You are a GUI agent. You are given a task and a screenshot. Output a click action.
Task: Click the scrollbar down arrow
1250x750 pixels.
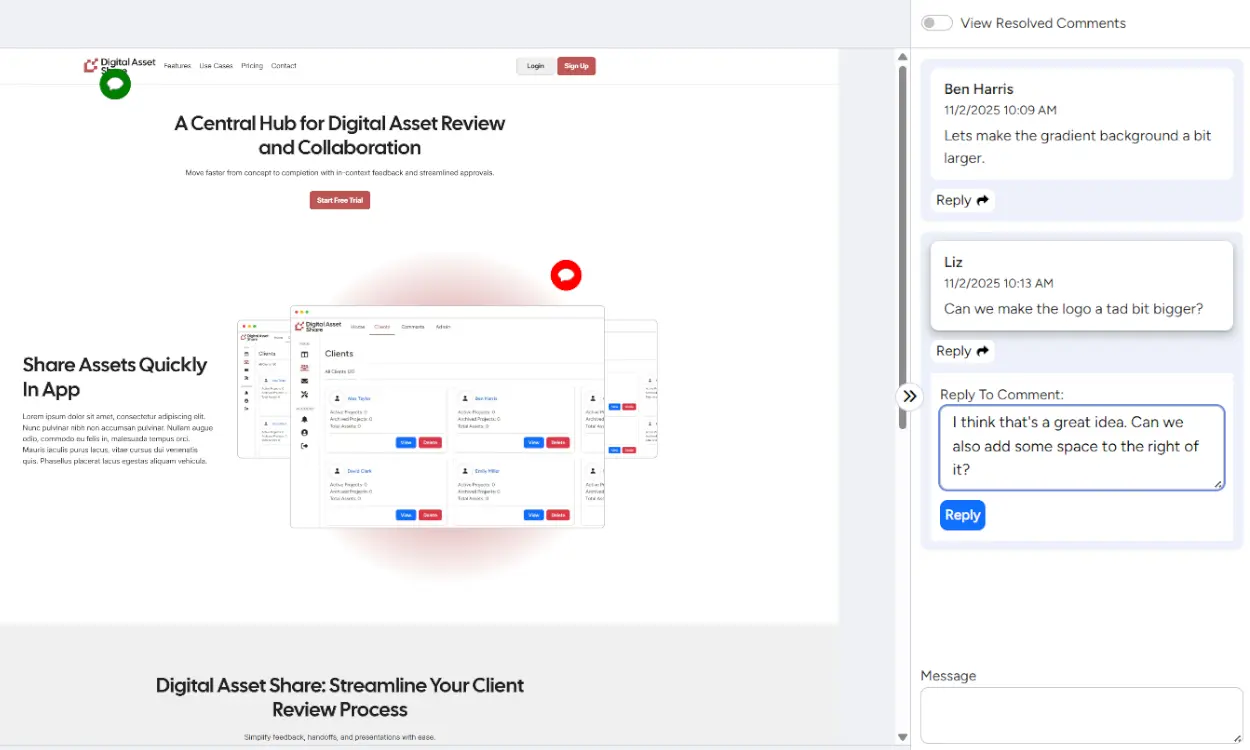click(x=903, y=738)
